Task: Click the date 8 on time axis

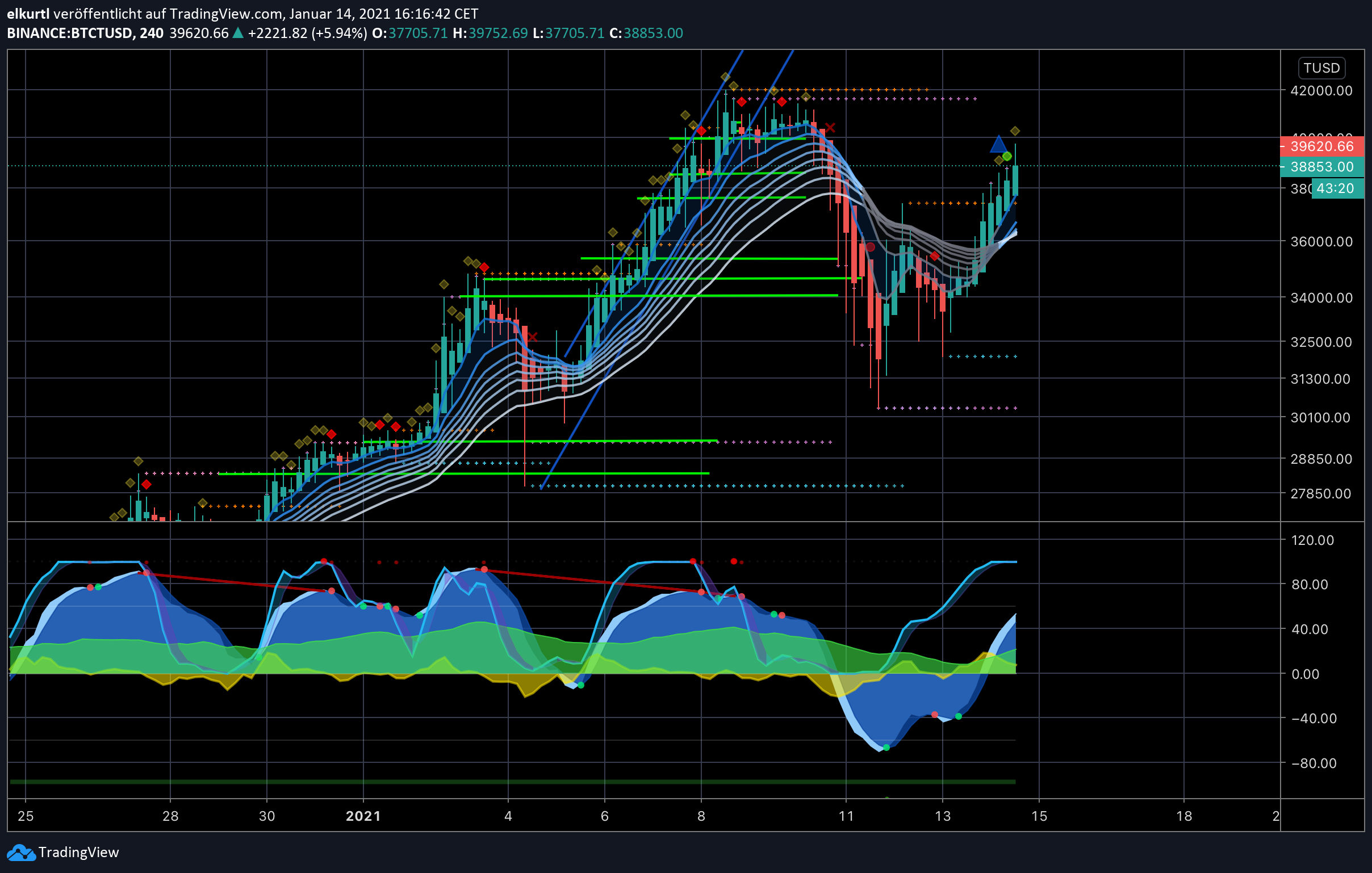Action: (701, 817)
